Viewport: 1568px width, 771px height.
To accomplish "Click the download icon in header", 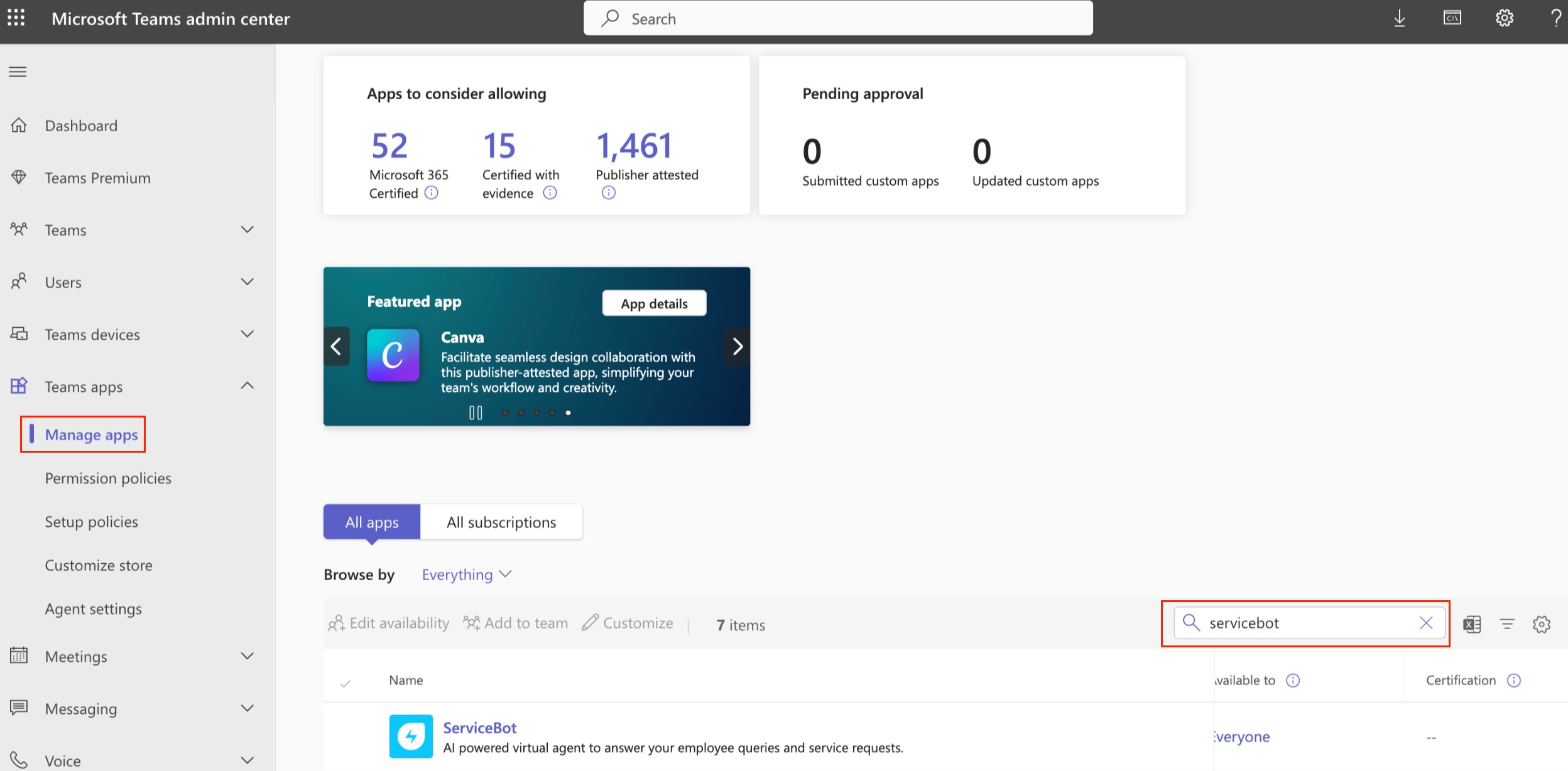I will click(x=1400, y=18).
